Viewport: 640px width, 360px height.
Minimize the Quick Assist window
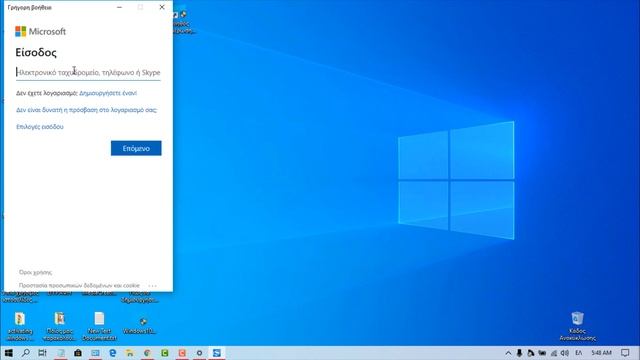pyautogui.click(x=119, y=7)
